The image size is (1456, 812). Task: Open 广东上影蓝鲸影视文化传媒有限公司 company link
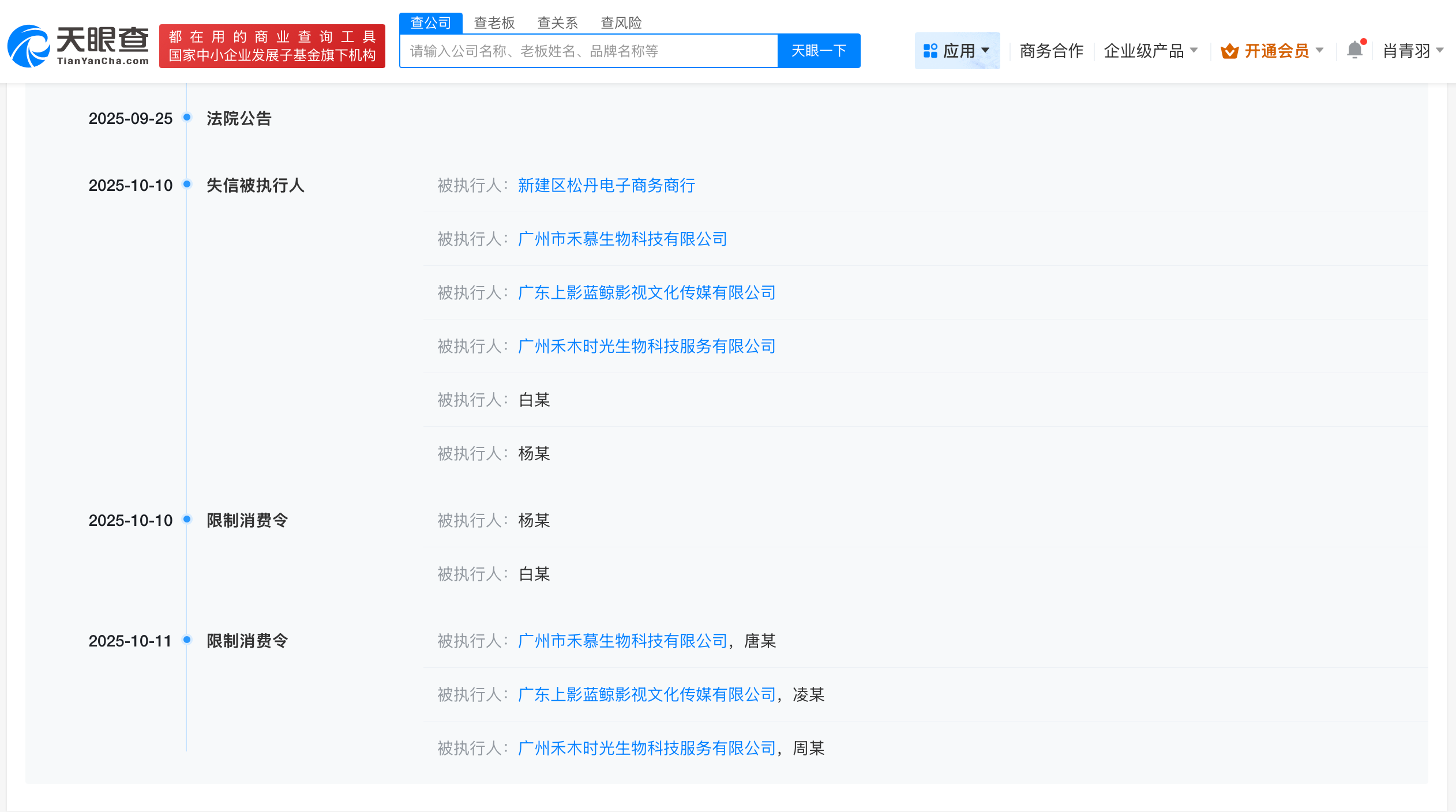tap(646, 292)
